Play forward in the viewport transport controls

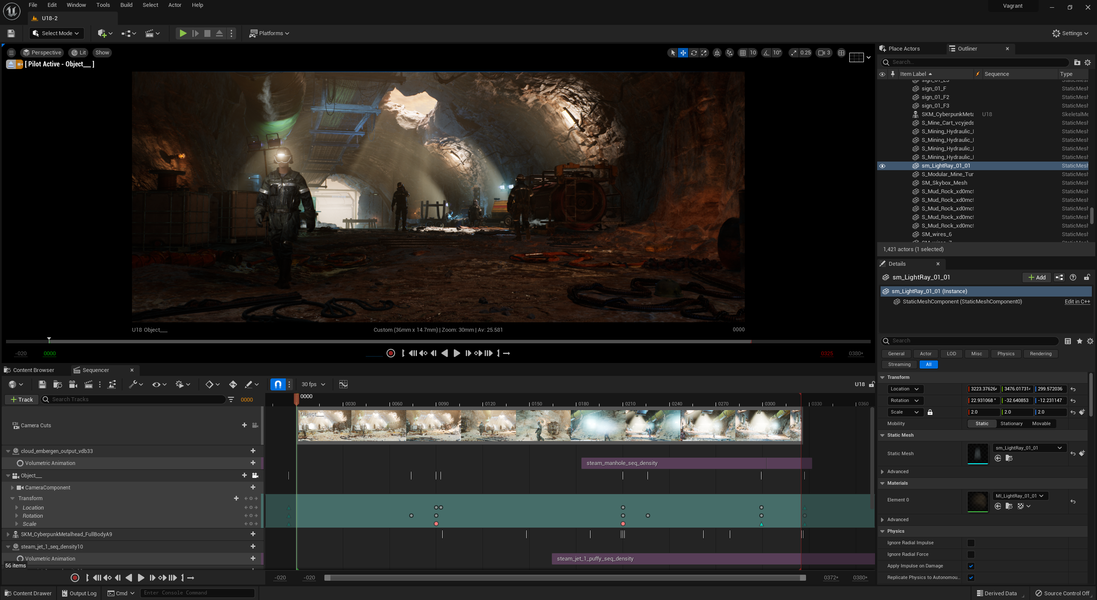click(x=457, y=353)
